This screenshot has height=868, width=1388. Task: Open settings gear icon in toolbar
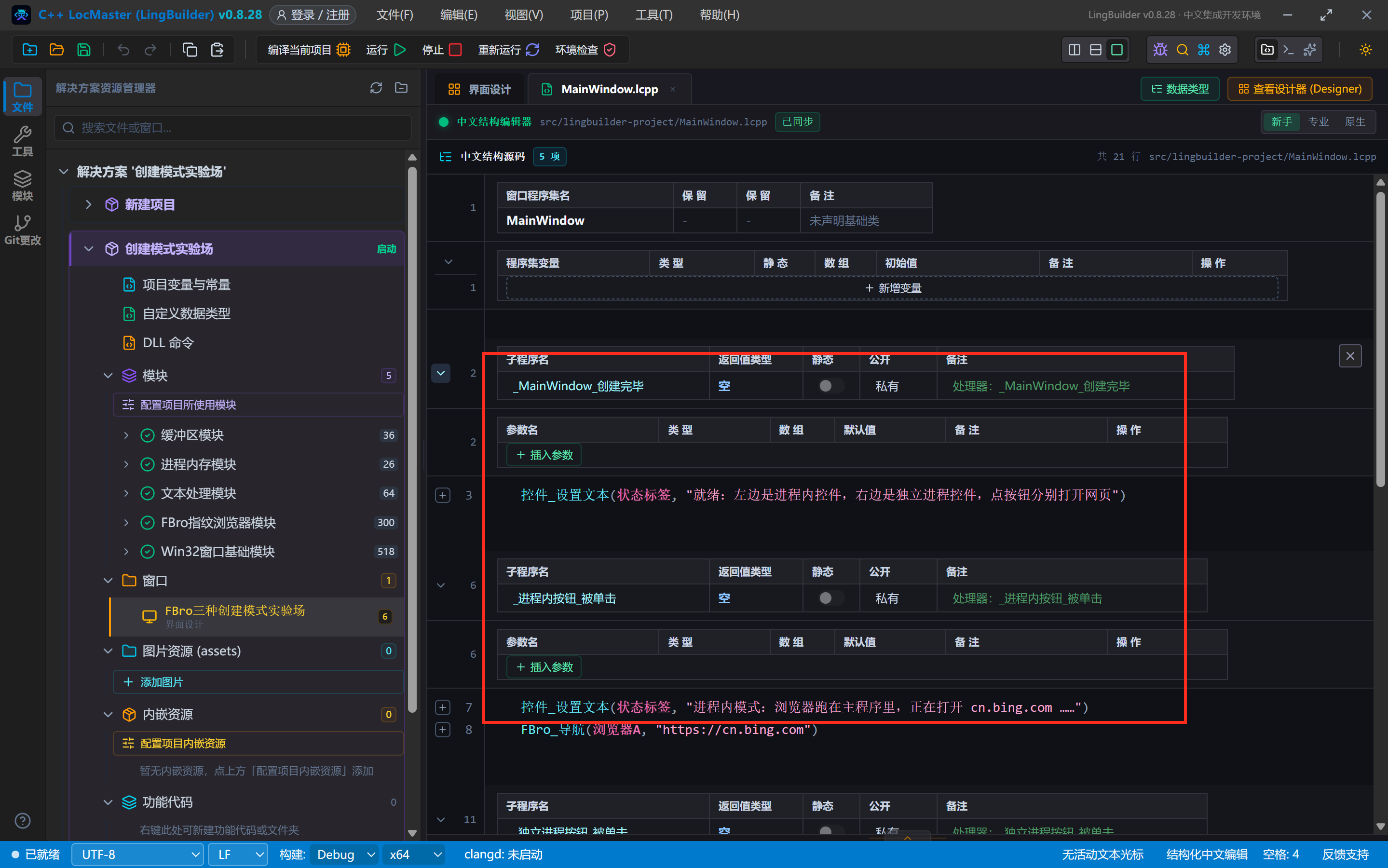click(x=1225, y=50)
